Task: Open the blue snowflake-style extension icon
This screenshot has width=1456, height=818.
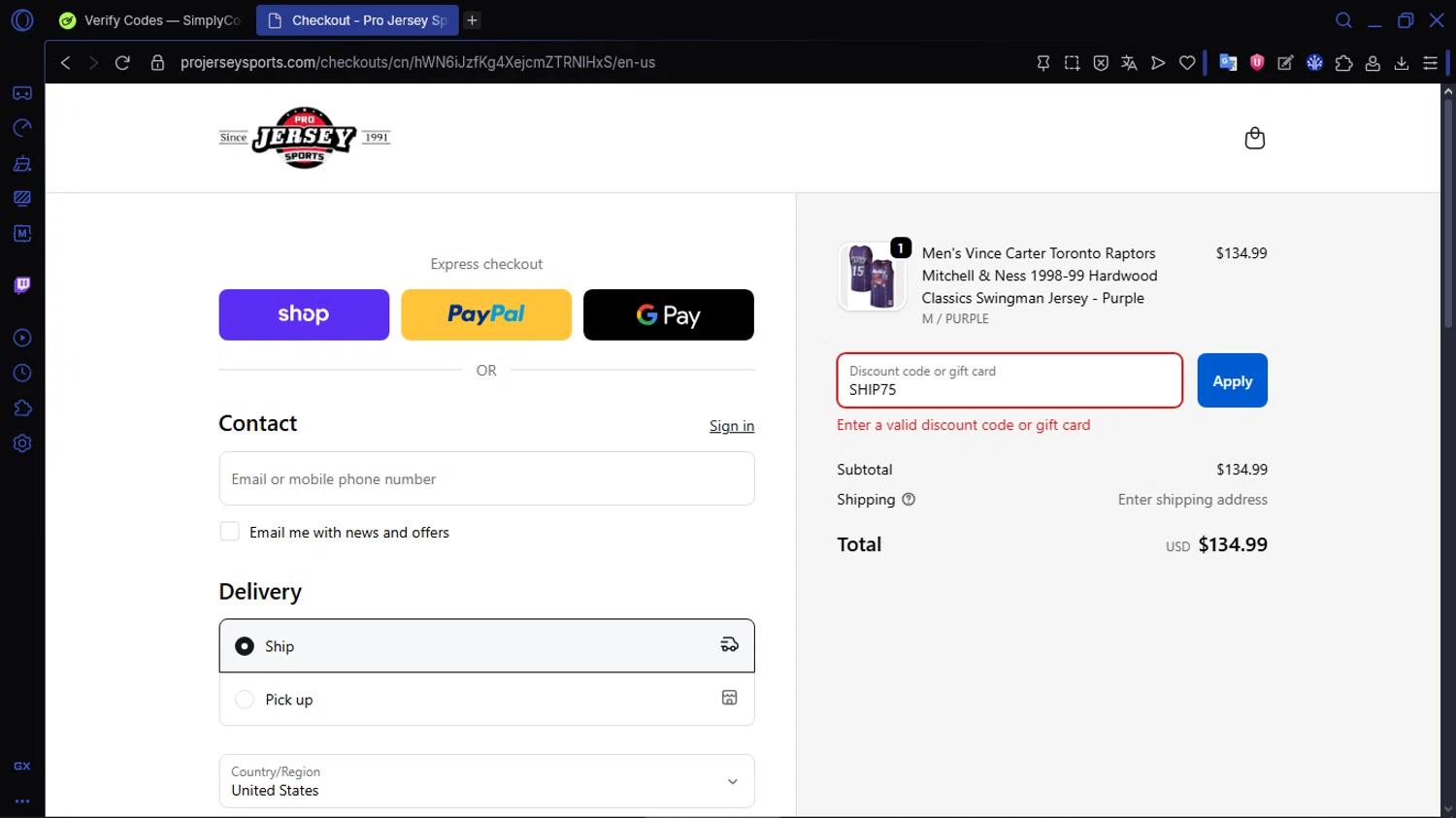Action: [1314, 62]
